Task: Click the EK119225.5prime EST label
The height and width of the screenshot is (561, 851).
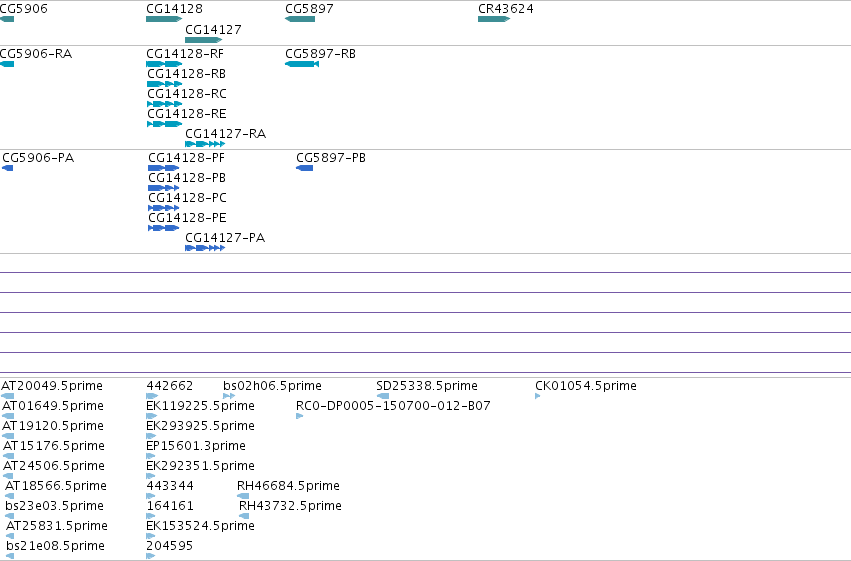Action: point(200,406)
